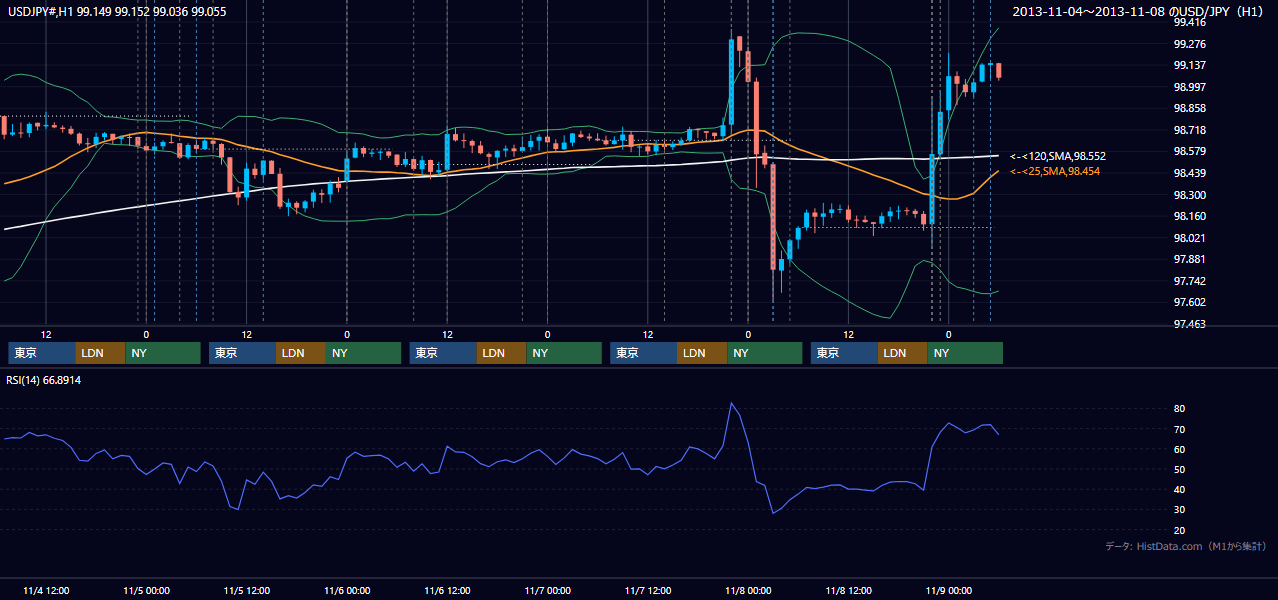The width and height of the screenshot is (1278, 600).
Task: Click the 東京 session block above 11/8 12:00
Action: [845, 353]
